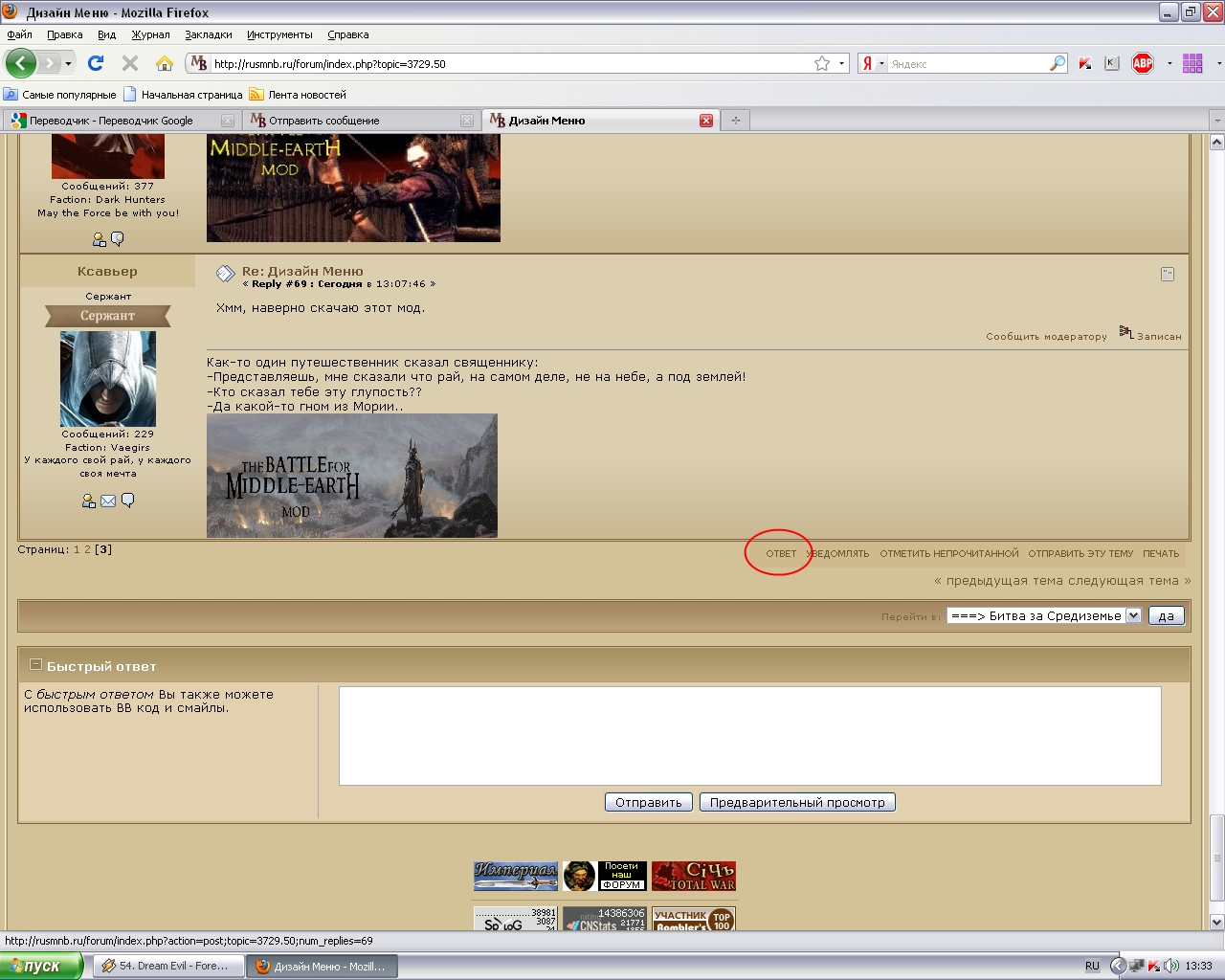1225x980 pixels.
Task: Click the УВЕДОМЛЯТЬ link
Action: click(x=838, y=553)
